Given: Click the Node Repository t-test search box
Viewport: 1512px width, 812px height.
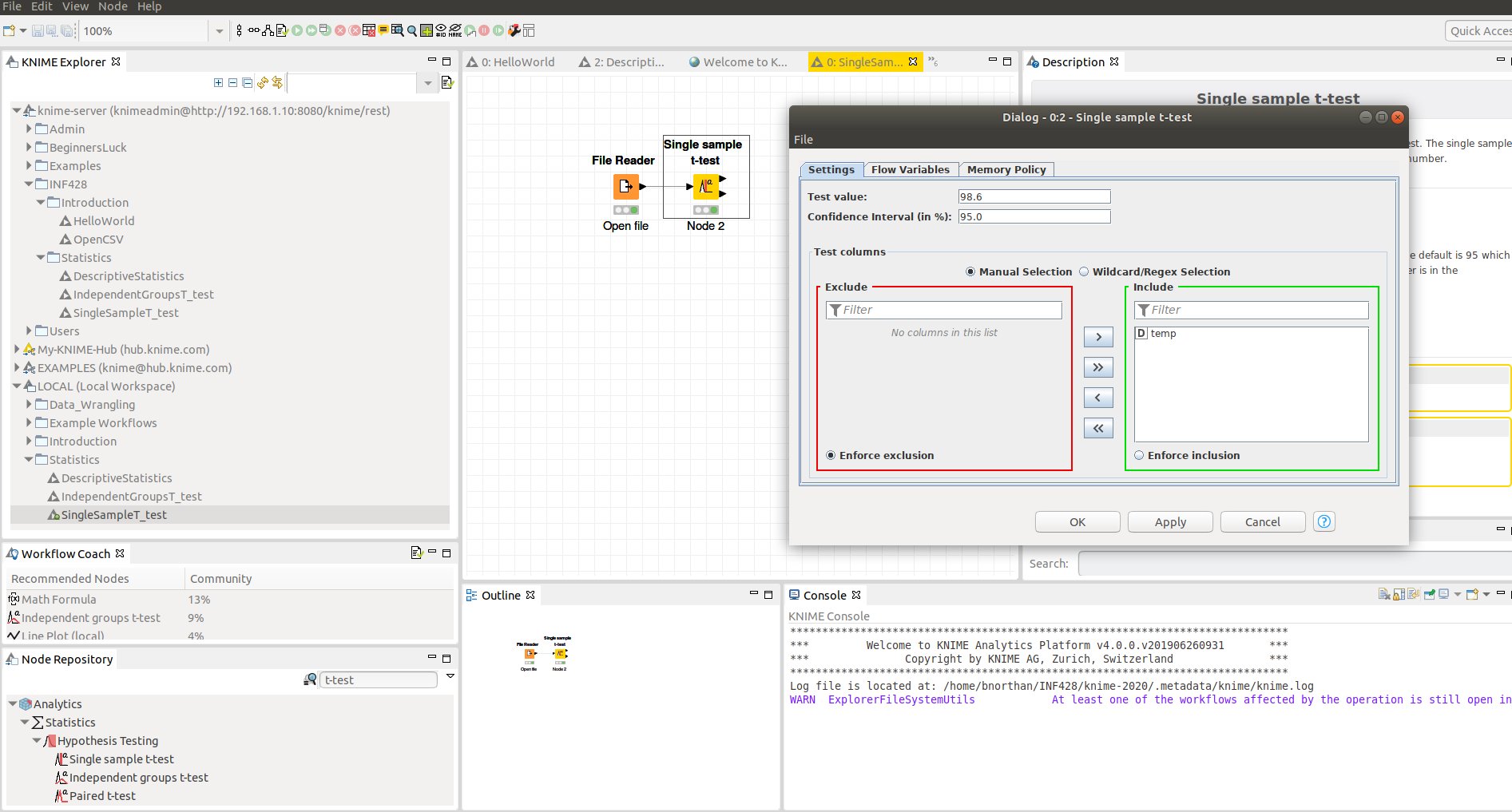Looking at the screenshot, I should click(379, 679).
